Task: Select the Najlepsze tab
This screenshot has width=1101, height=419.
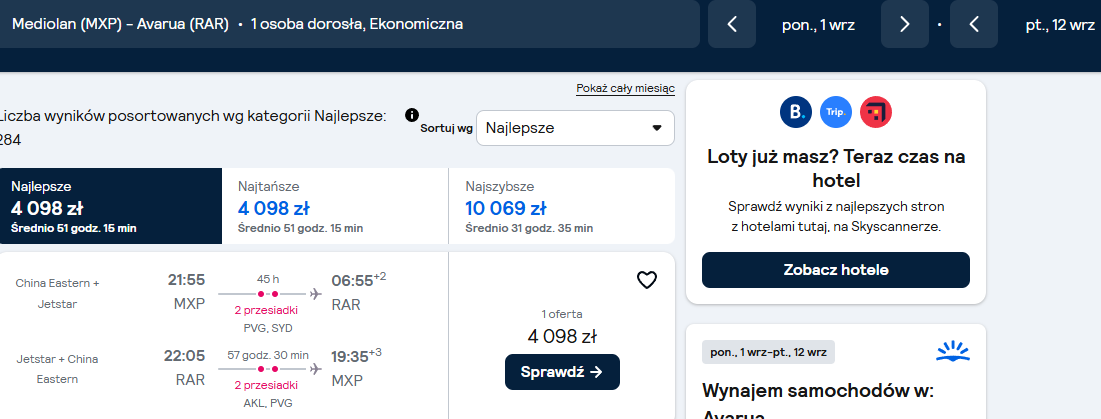Action: 111,206
